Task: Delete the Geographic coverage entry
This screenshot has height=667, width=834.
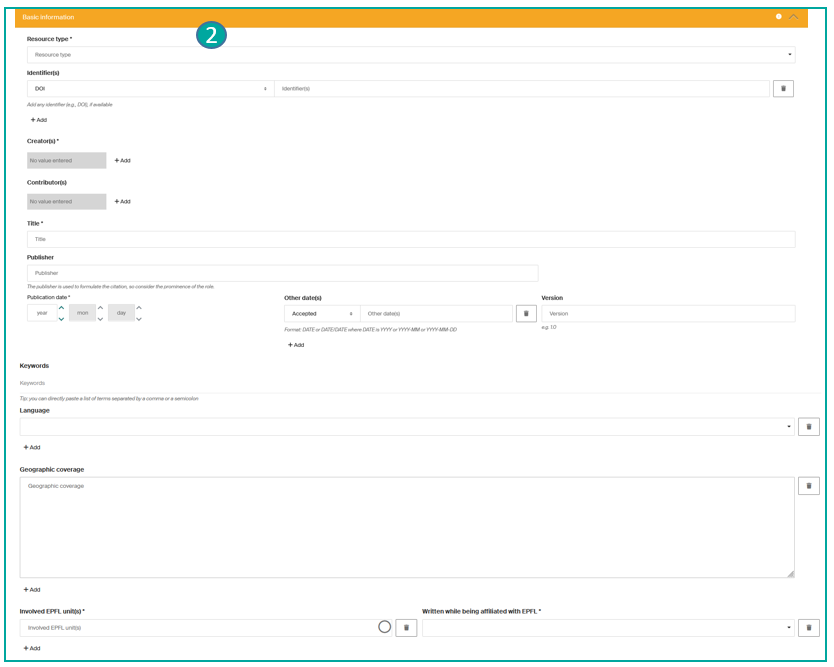Action: [x=809, y=486]
